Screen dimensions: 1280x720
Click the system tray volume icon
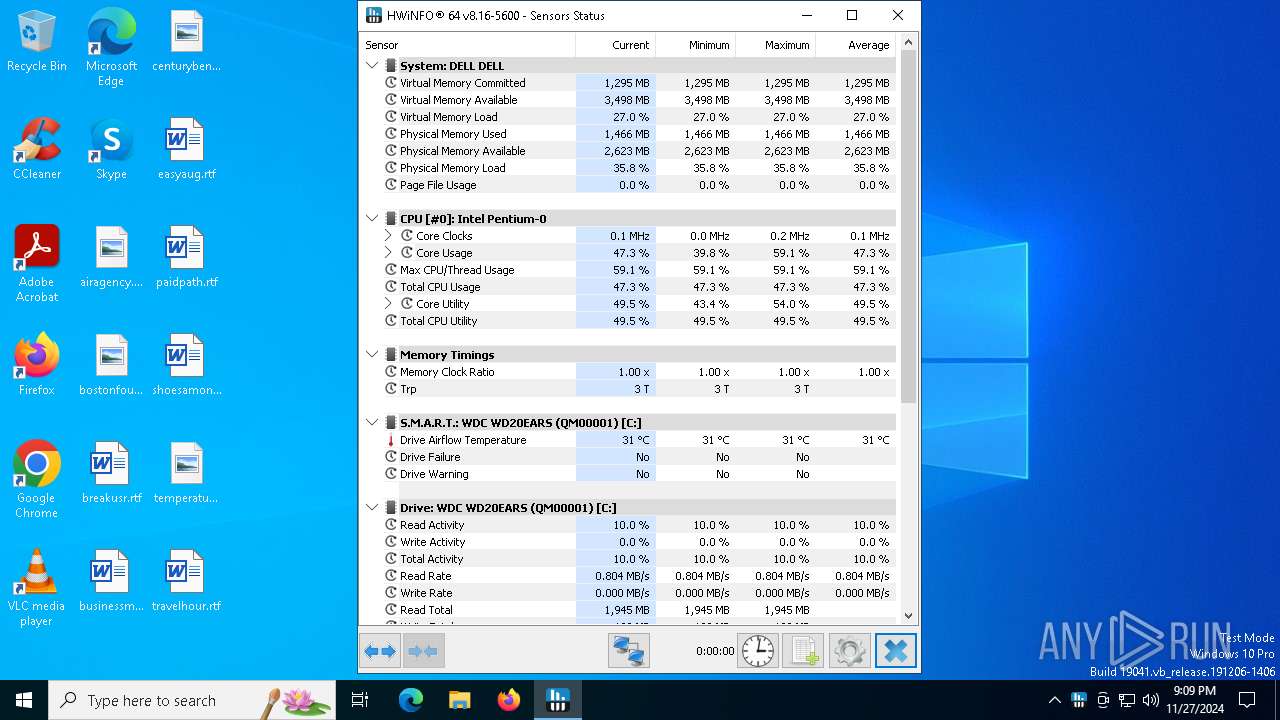point(1151,700)
